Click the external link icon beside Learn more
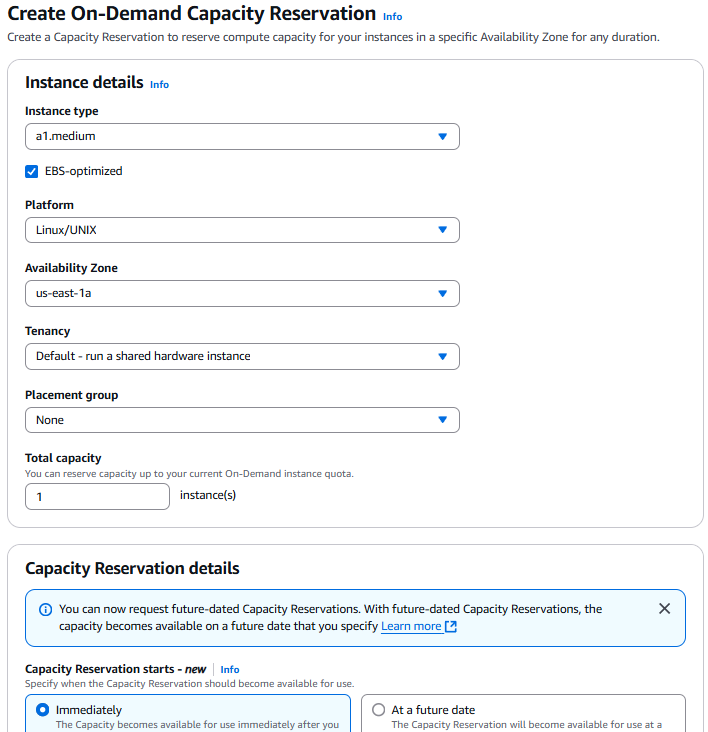The width and height of the screenshot is (708, 732). point(451,627)
